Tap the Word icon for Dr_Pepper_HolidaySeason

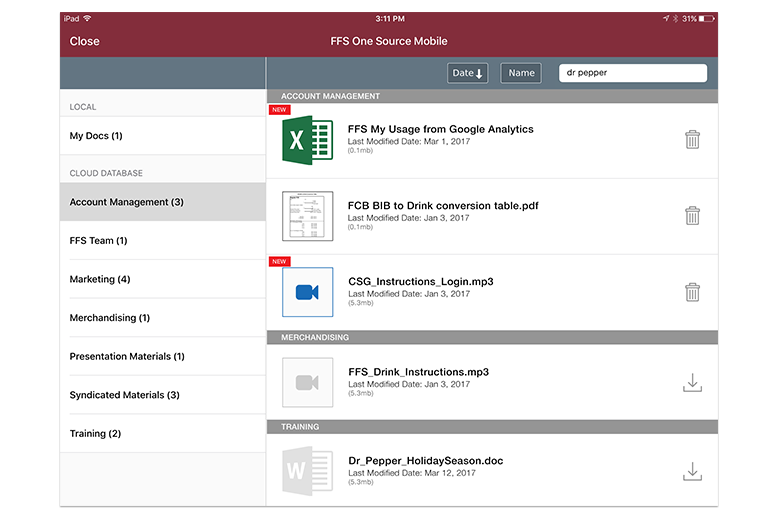pyautogui.click(x=307, y=471)
